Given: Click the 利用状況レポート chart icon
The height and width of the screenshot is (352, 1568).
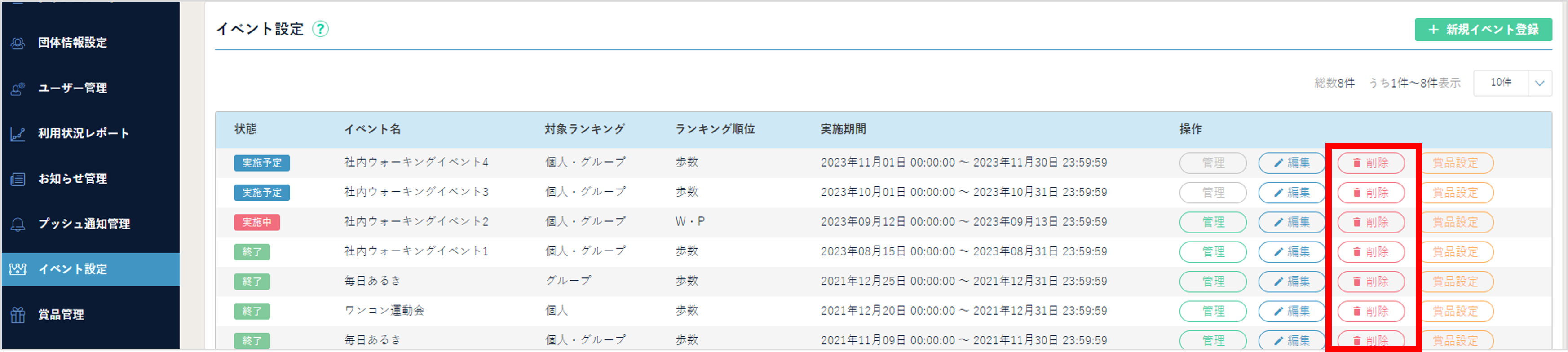Looking at the screenshot, I should (x=18, y=134).
